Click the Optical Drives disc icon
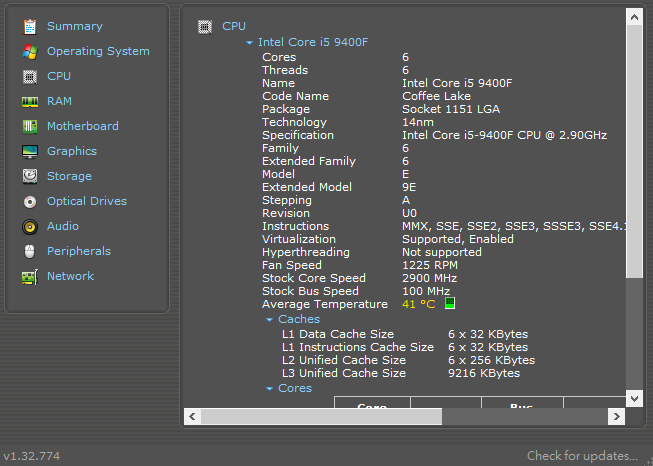The width and height of the screenshot is (653, 466). click(30, 202)
